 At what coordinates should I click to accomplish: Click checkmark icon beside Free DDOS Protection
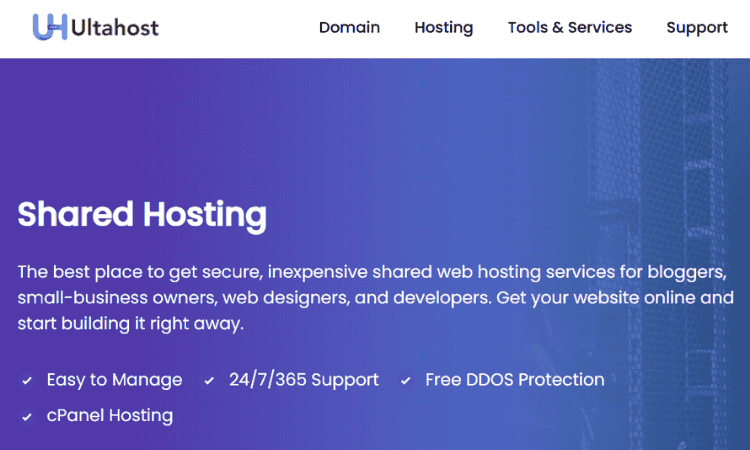406,381
